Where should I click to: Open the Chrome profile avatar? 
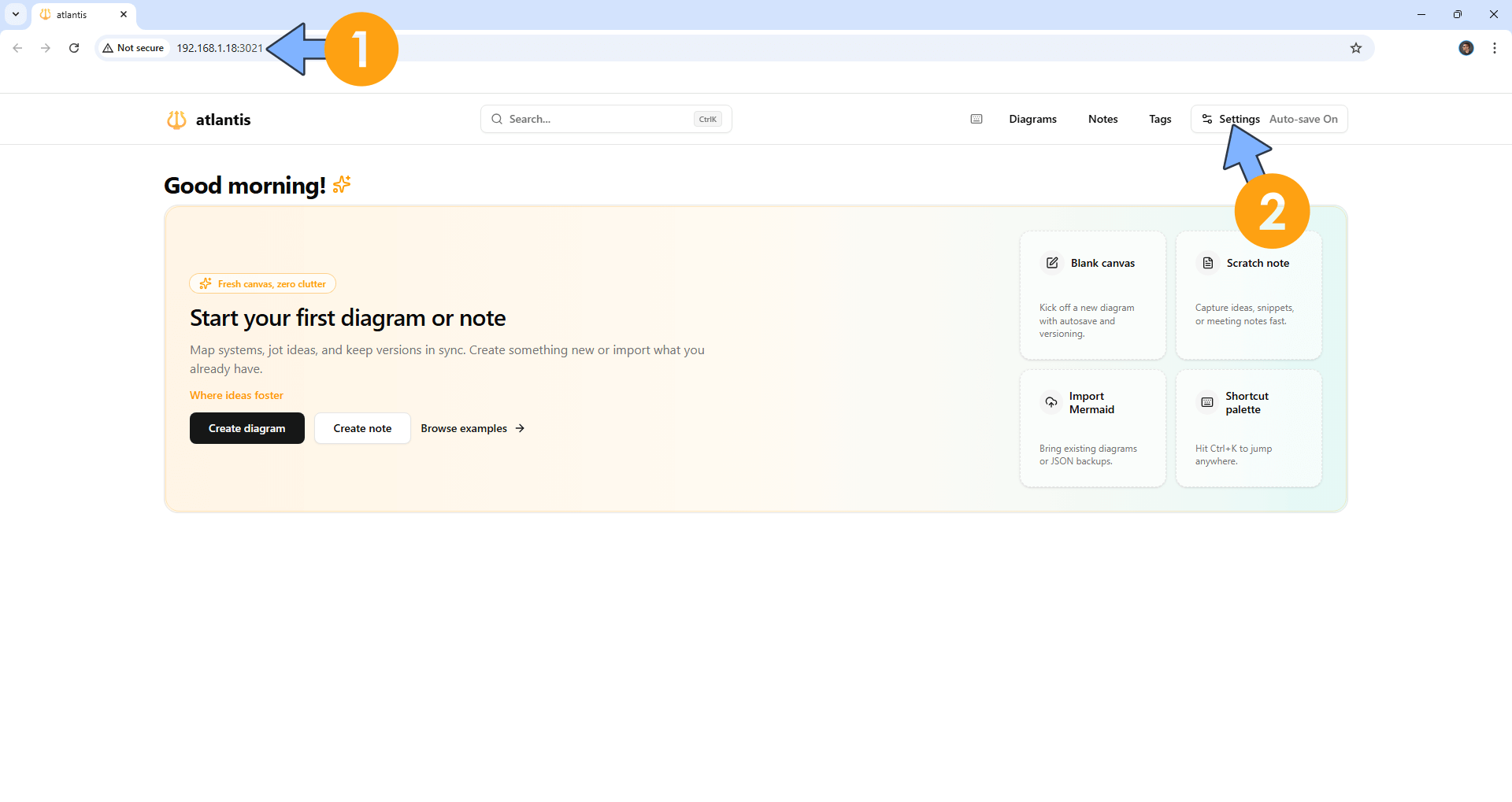click(1466, 48)
